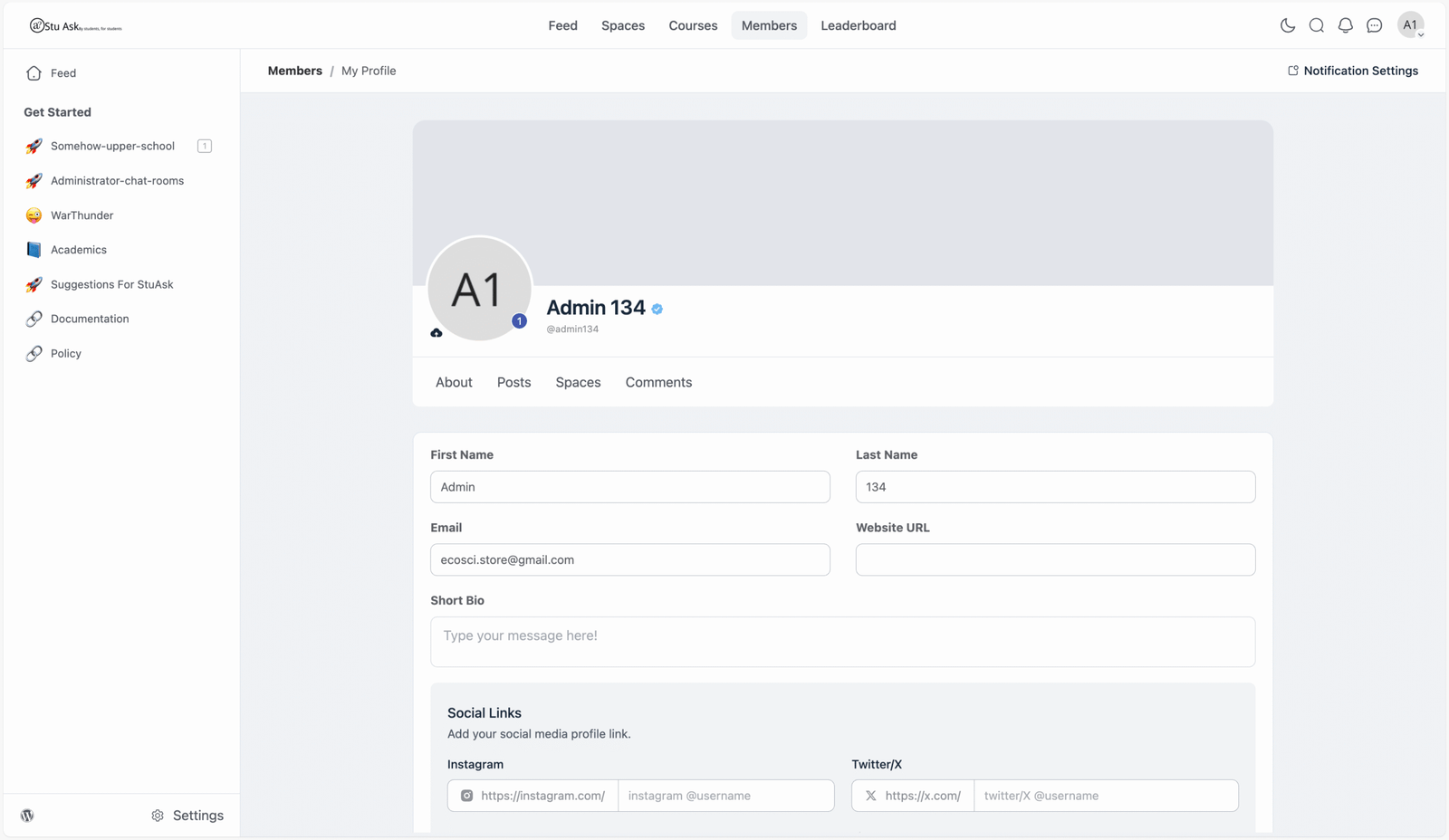Toggle dark mode with the moon icon
Screen dimensions: 1449x840
(1287, 25)
